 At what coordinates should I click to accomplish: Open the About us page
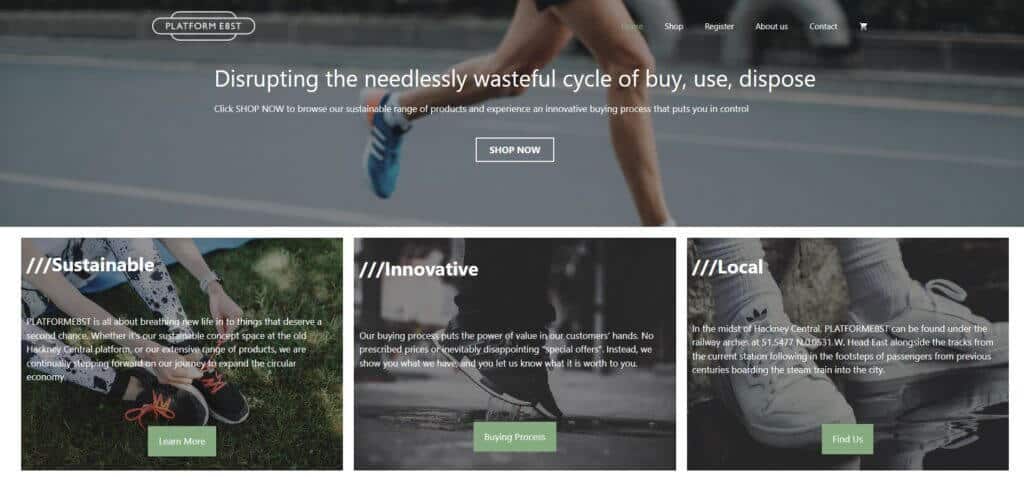point(771,27)
